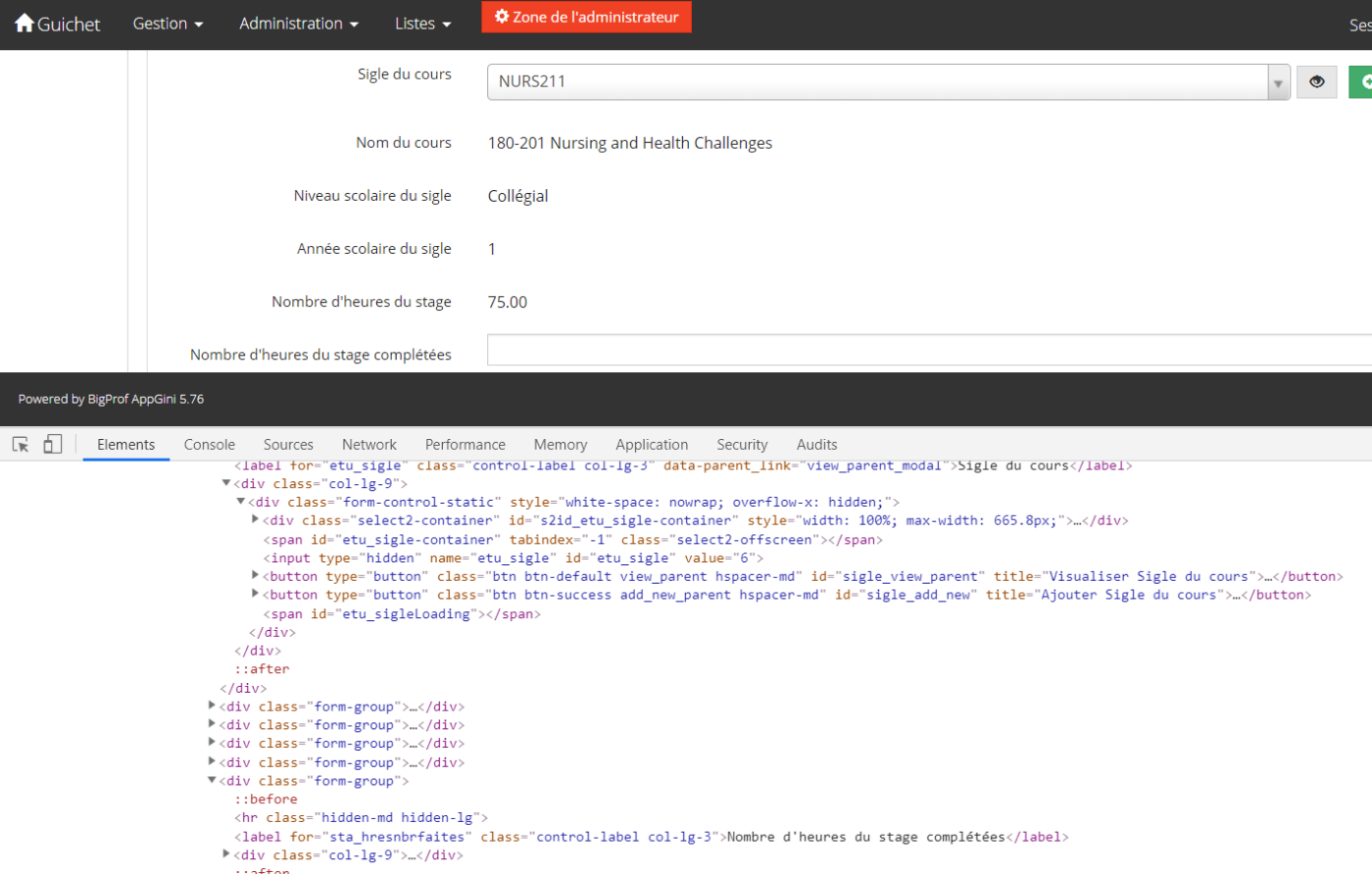
Task: Open the NURS211 Sigle du cours dropdown
Action: pyautogui.click(x=888, y=82)
